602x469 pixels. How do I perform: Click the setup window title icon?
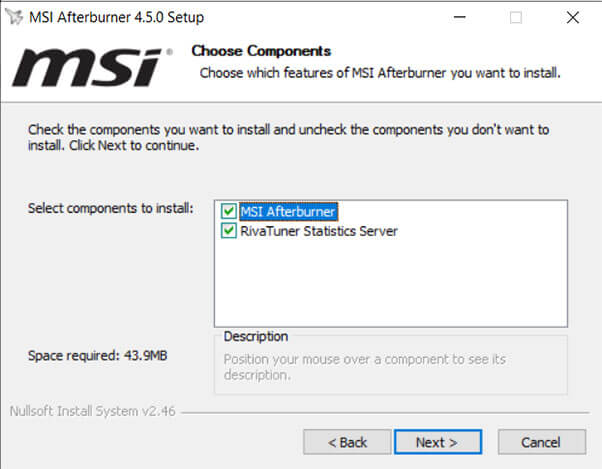pyautogui.click(x=15, y=17)
